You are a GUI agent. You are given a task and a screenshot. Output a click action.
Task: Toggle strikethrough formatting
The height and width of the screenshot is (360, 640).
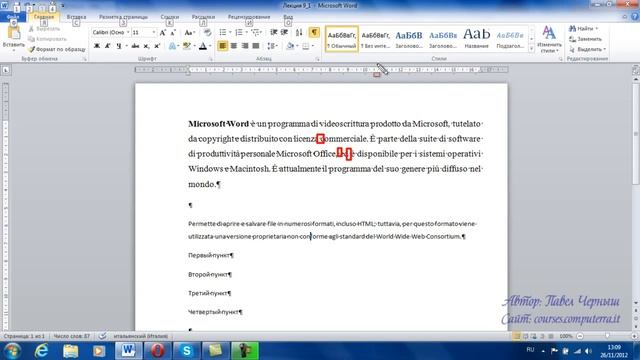click(135, 46)
